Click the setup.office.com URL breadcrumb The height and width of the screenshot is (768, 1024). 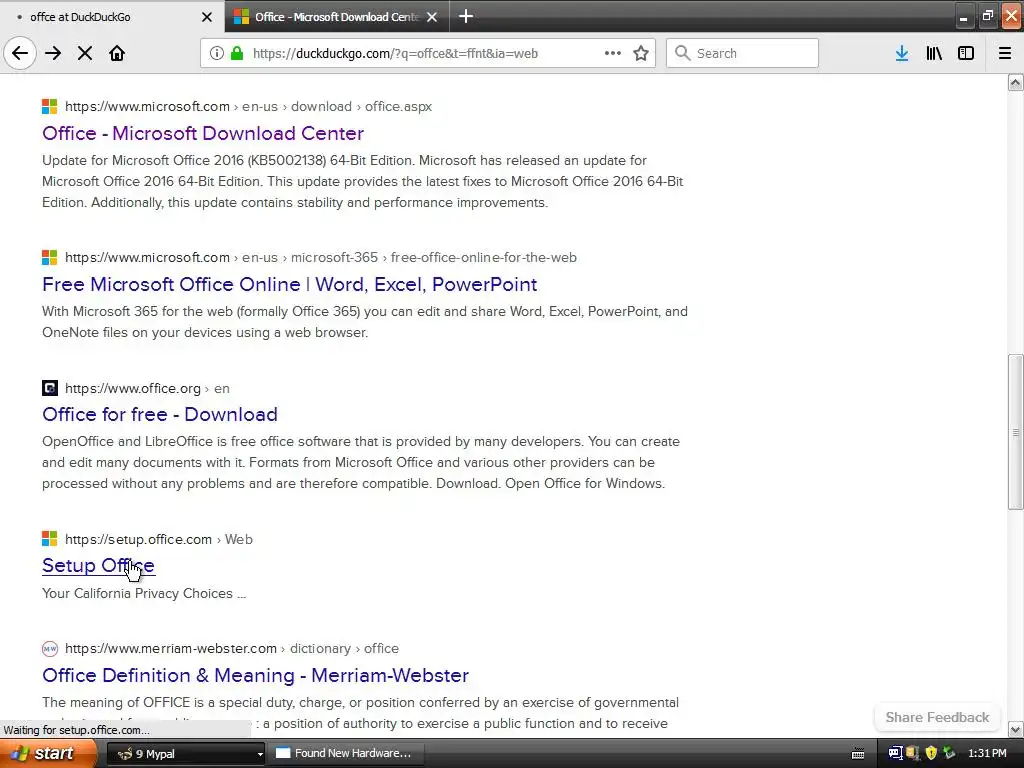tap(159, 539)
